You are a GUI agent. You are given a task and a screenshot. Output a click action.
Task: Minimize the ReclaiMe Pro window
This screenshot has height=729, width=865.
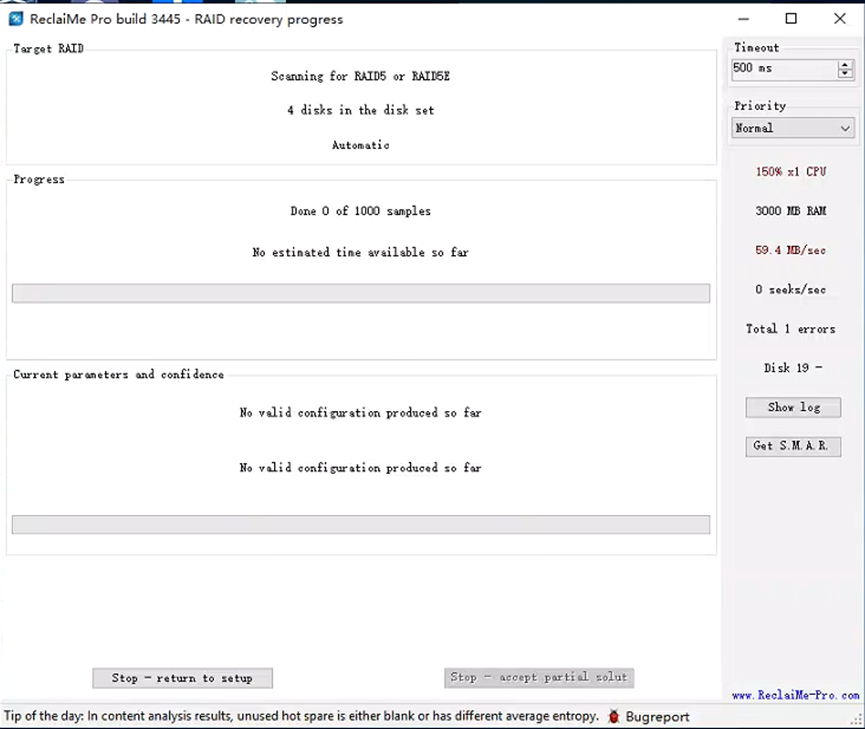743,19
